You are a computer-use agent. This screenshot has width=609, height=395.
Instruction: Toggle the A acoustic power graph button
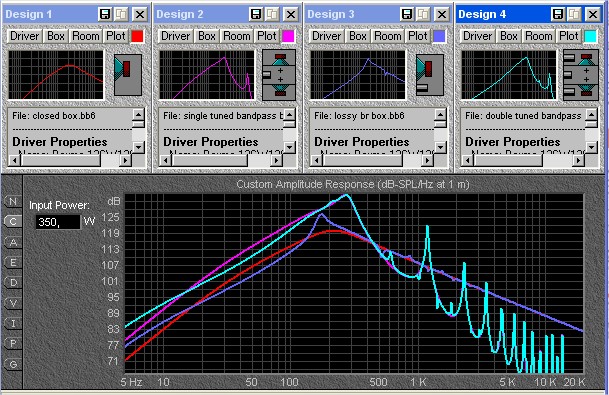coord(13,242)
